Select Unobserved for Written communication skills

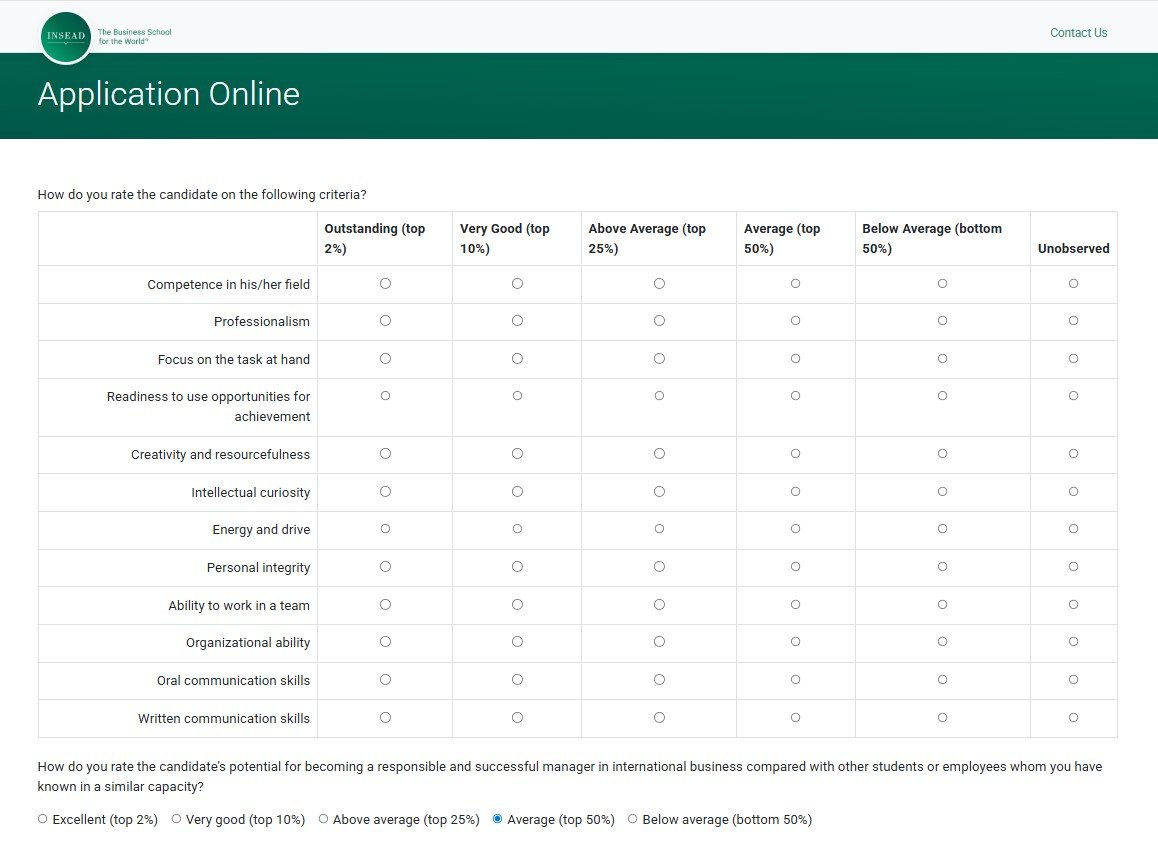click(1073, 717)
